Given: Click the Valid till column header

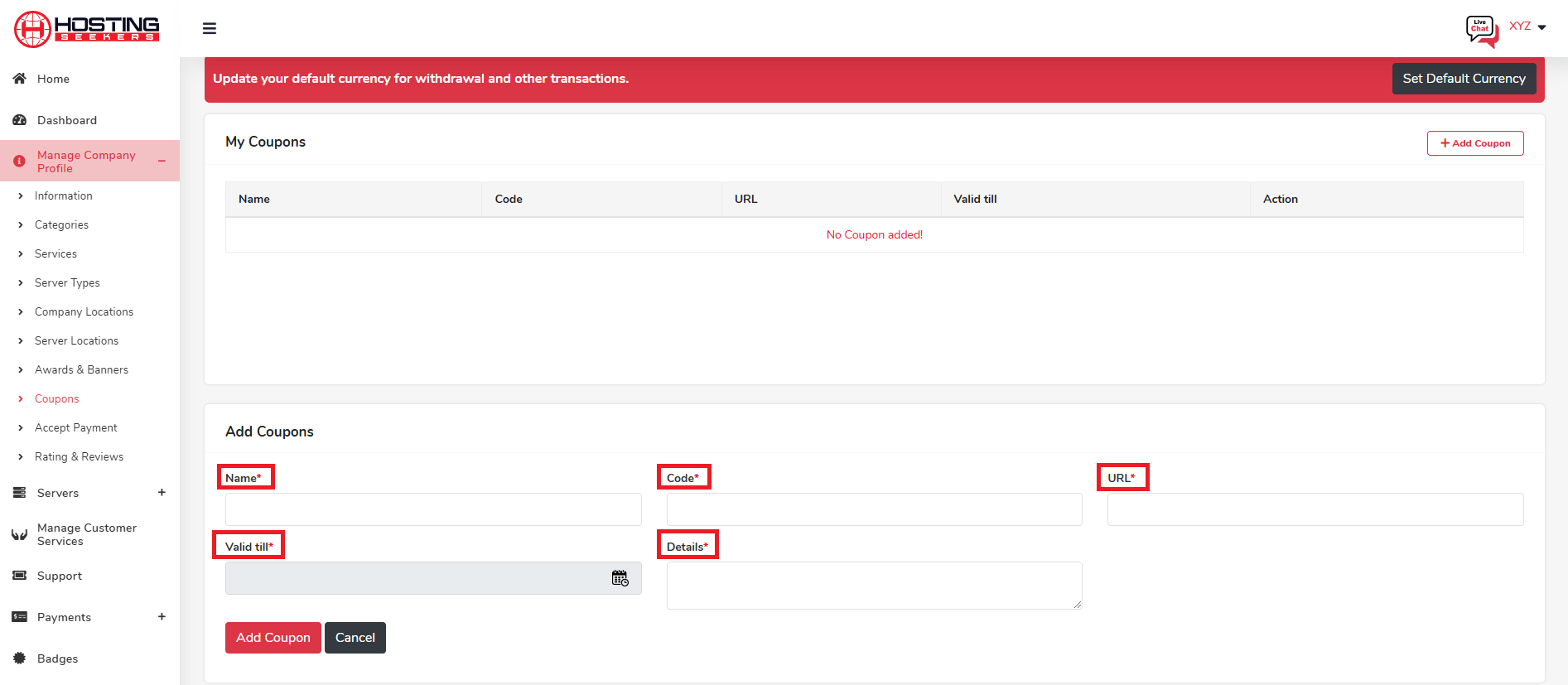Looking at the screenshot, I should pyautogui.click(x=975, y=199).
